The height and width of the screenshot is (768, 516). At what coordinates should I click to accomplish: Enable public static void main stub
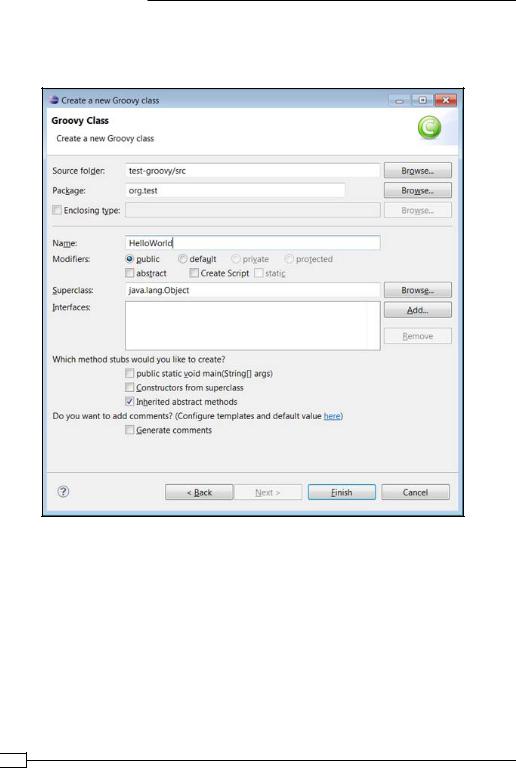(129, 373)
